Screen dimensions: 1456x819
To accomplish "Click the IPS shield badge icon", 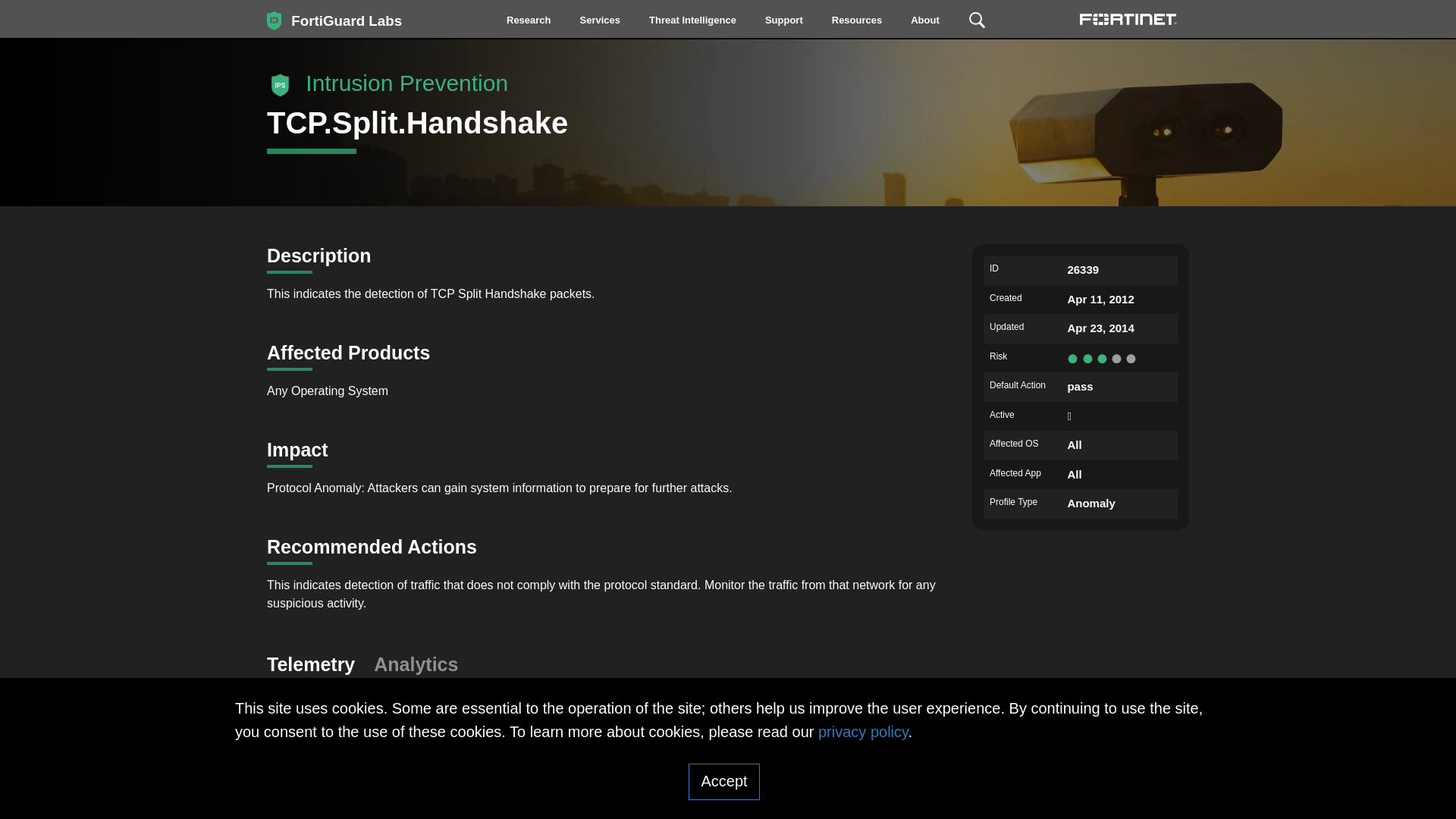I will click(280, 85).
